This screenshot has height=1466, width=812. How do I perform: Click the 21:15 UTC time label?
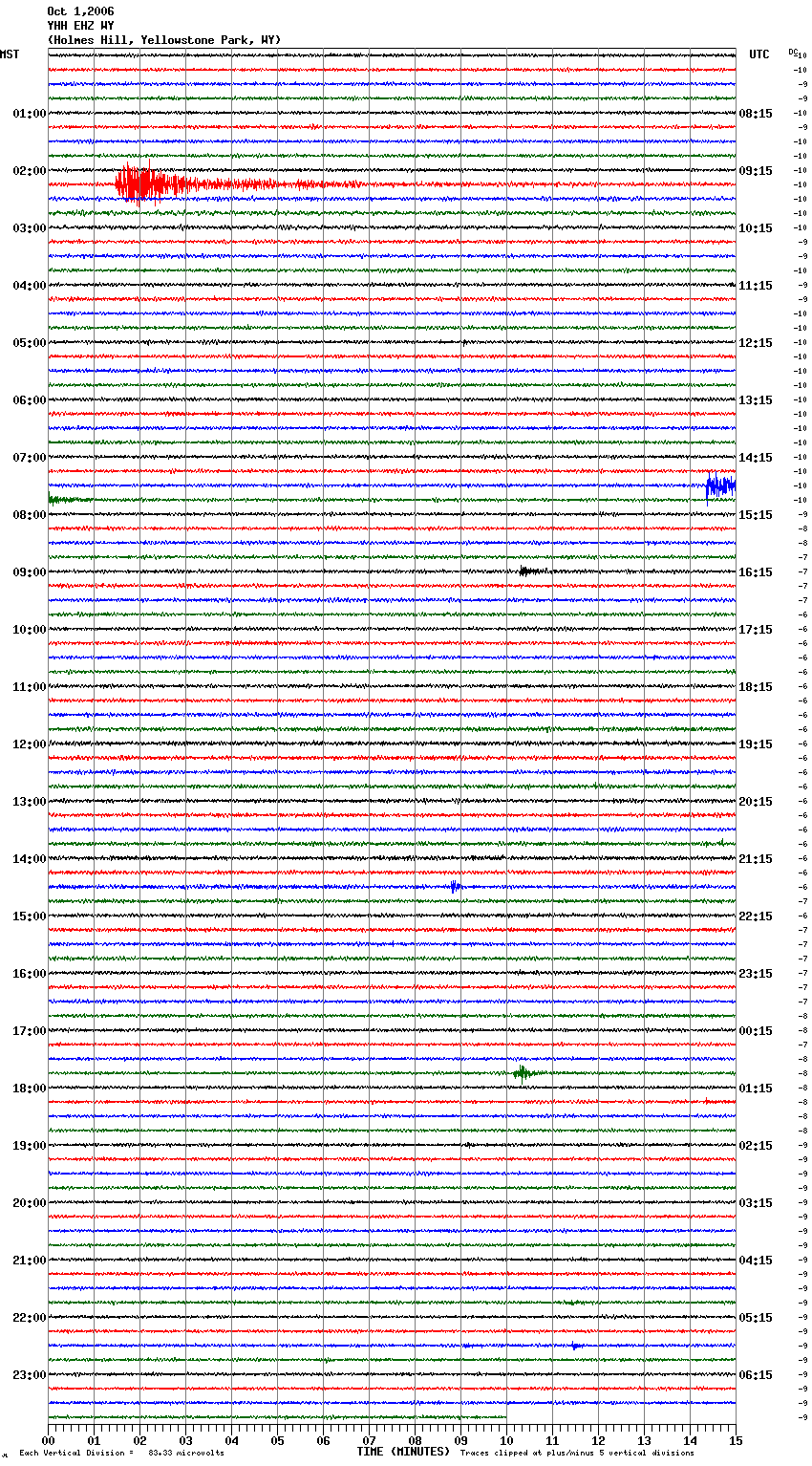click(x=756, y=859)
